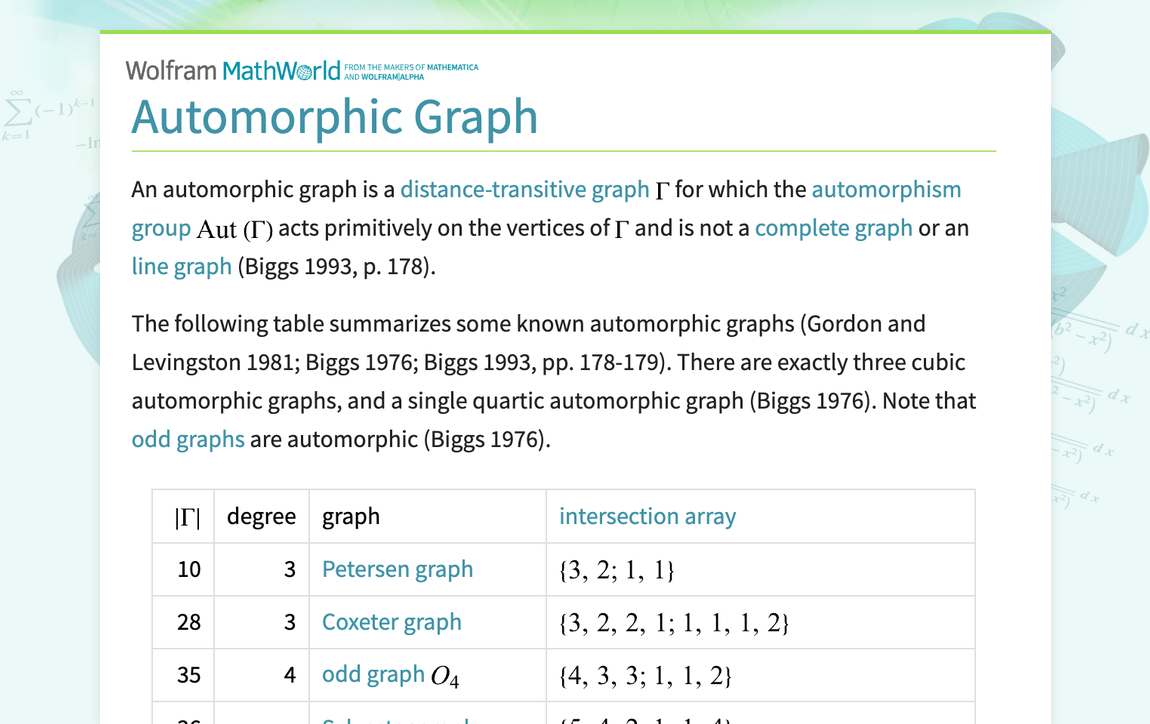Click the table cell showing 28 vertices
Viewport: 1150px width, 724px height.
pos(184,622)
